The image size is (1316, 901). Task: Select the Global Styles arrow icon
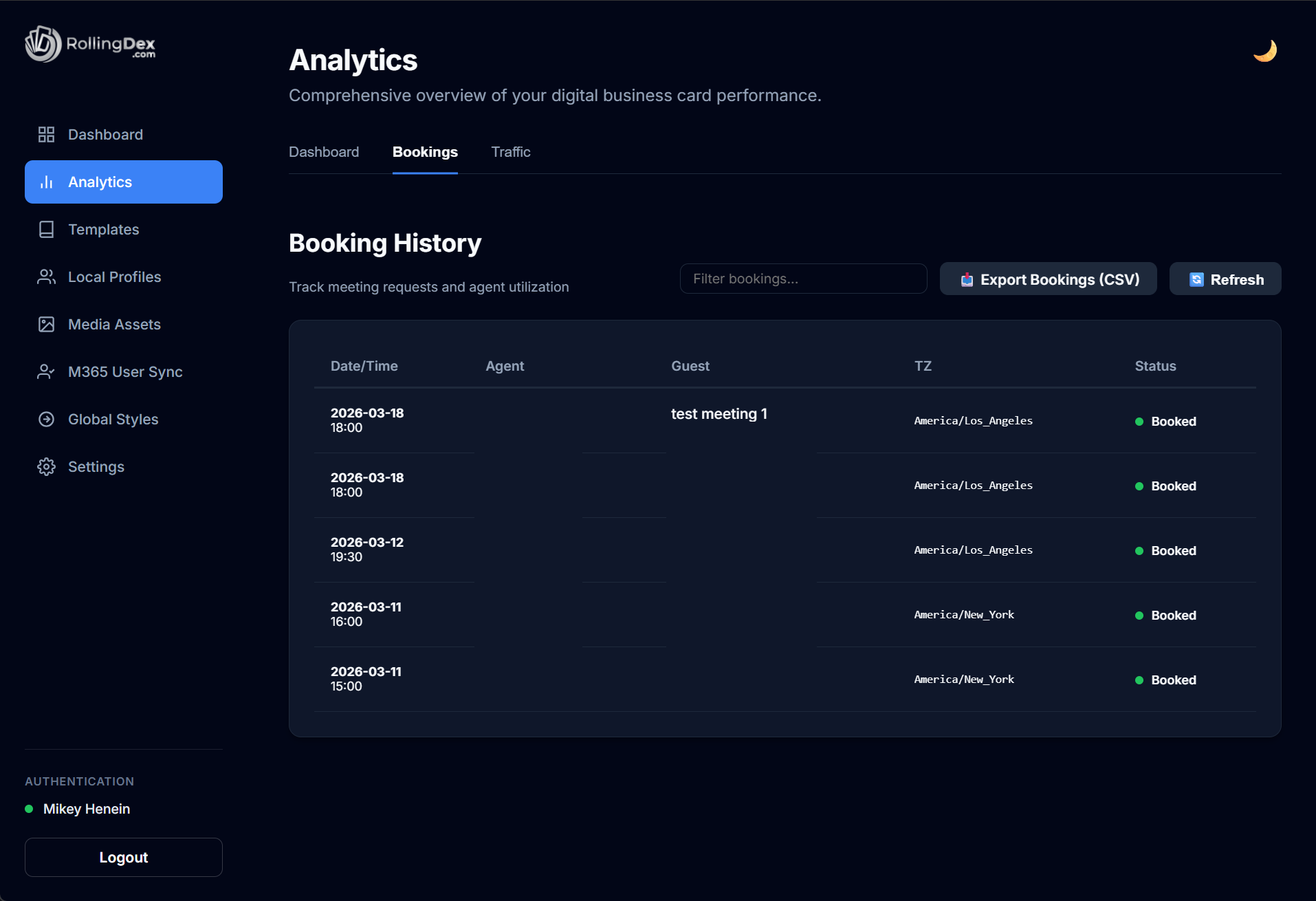tap(46, 419)
